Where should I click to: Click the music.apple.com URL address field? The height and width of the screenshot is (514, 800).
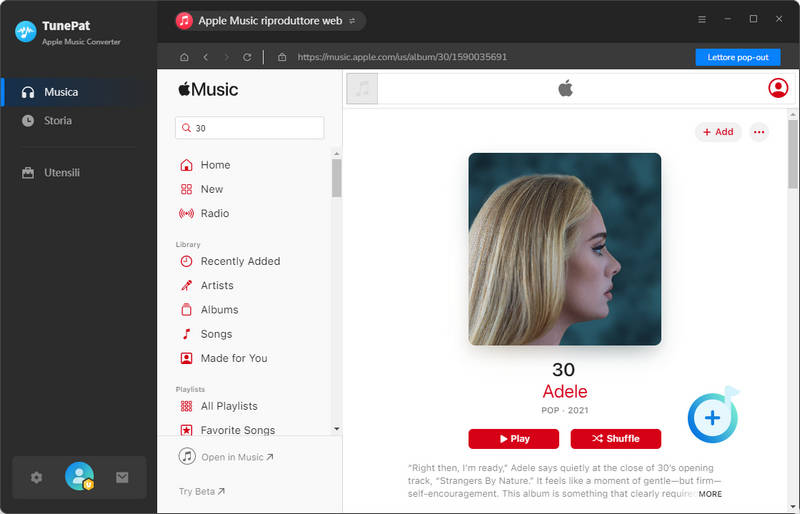pos(402,57)
